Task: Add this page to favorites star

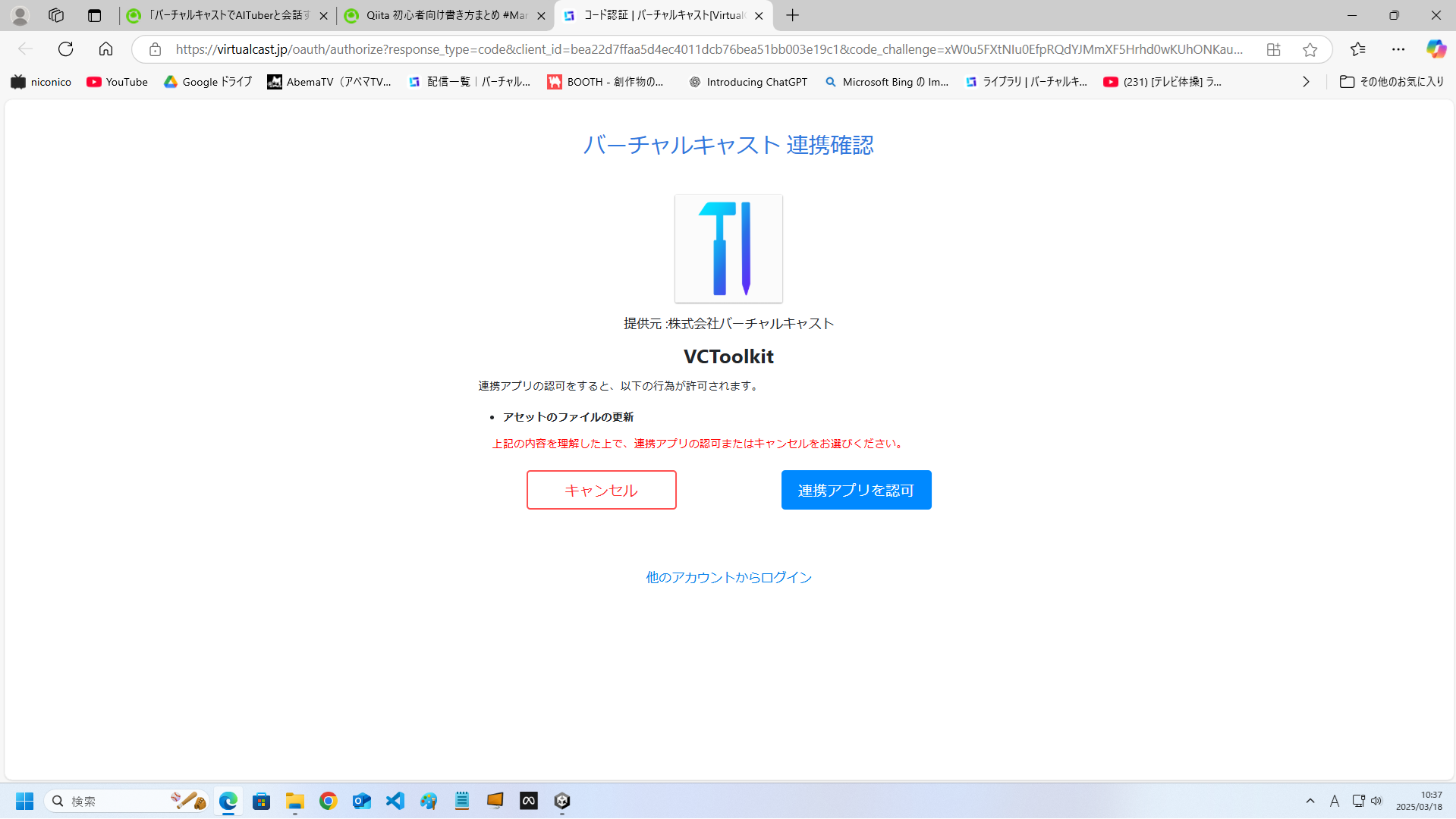Action: coord(1310,49)
